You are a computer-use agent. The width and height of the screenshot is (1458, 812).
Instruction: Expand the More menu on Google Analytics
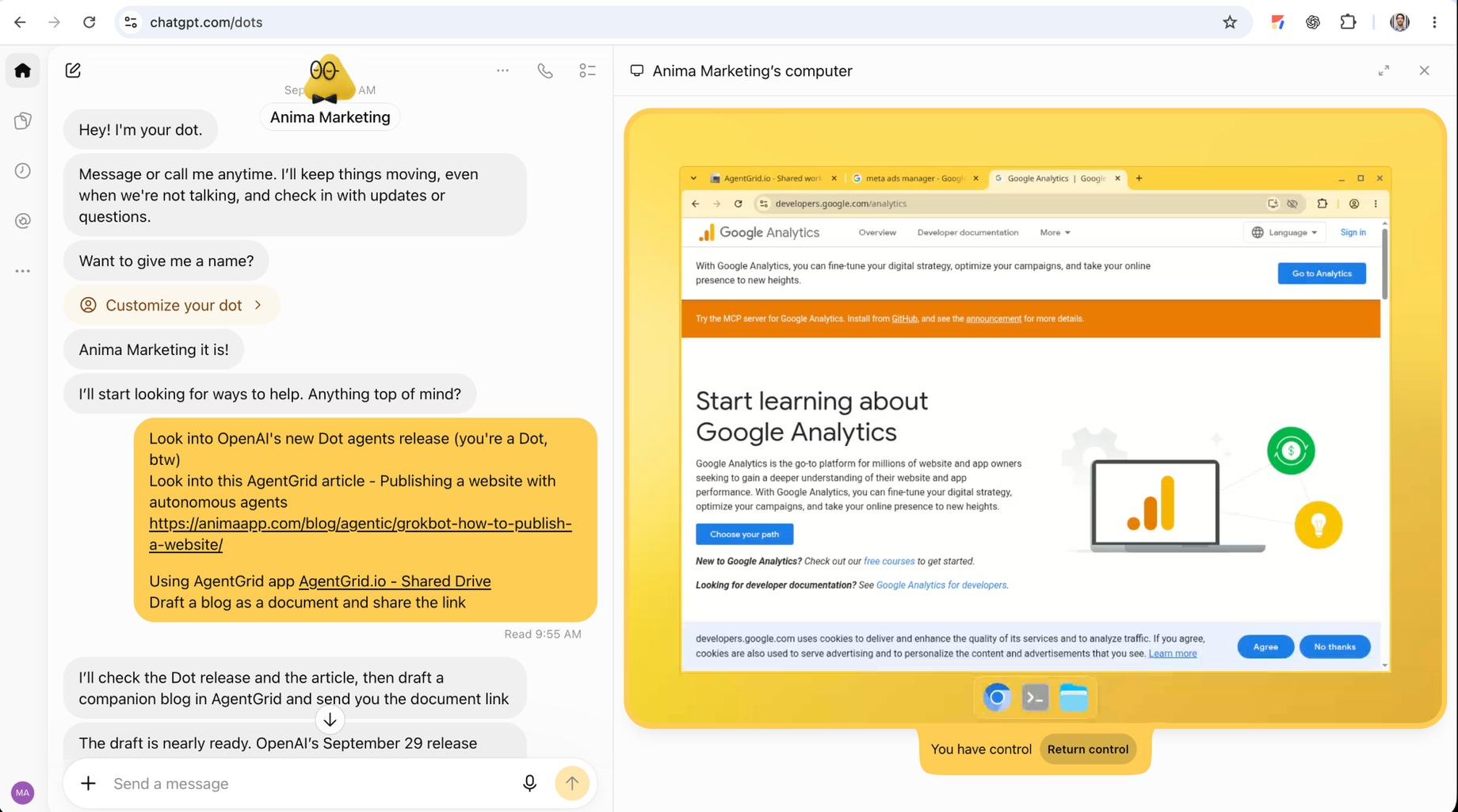1055,233
